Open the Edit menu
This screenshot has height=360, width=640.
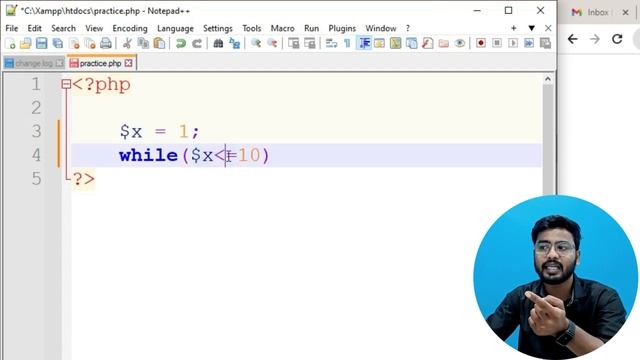(35, 28)
